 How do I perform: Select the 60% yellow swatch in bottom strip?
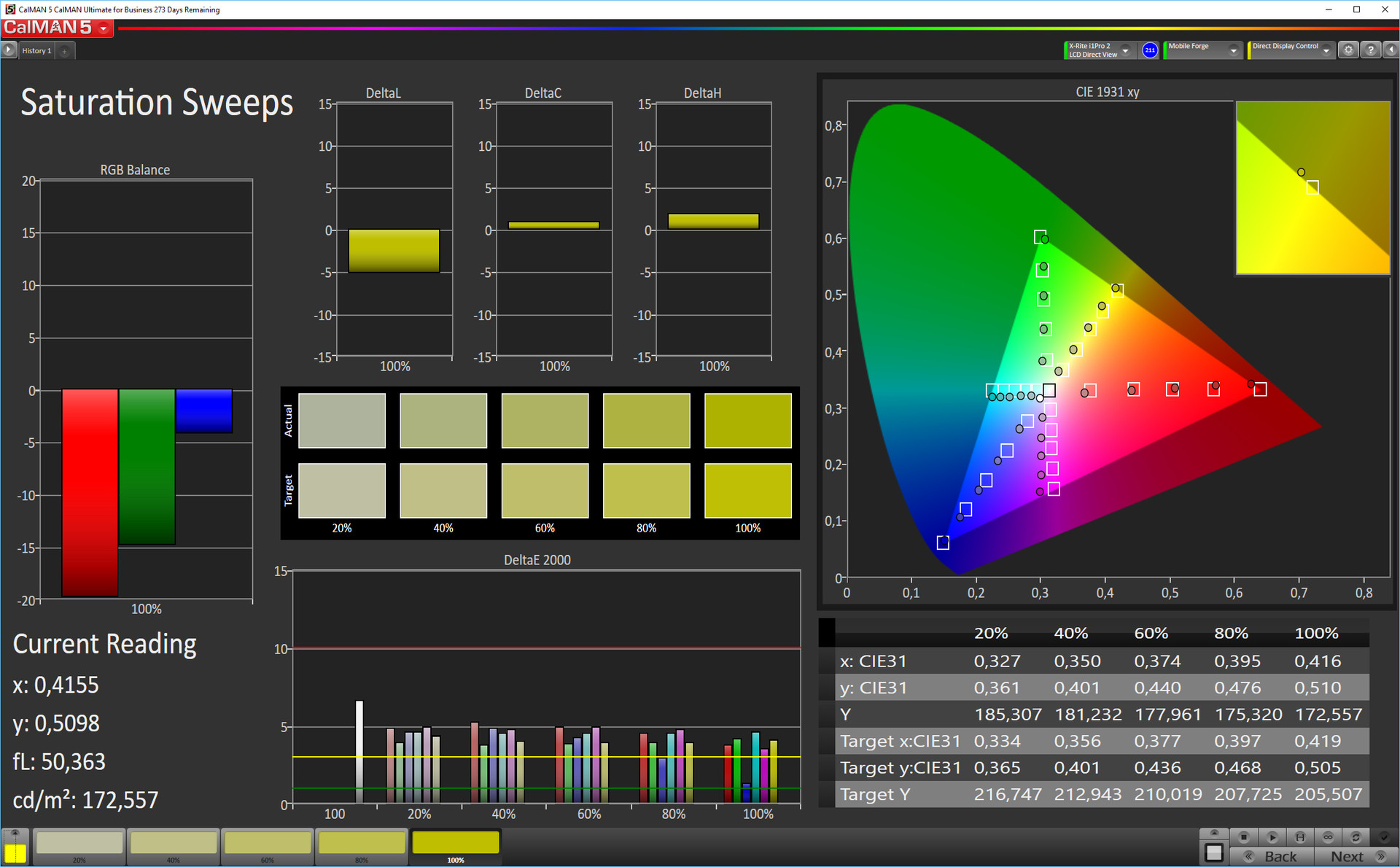[x=268, y=844]
